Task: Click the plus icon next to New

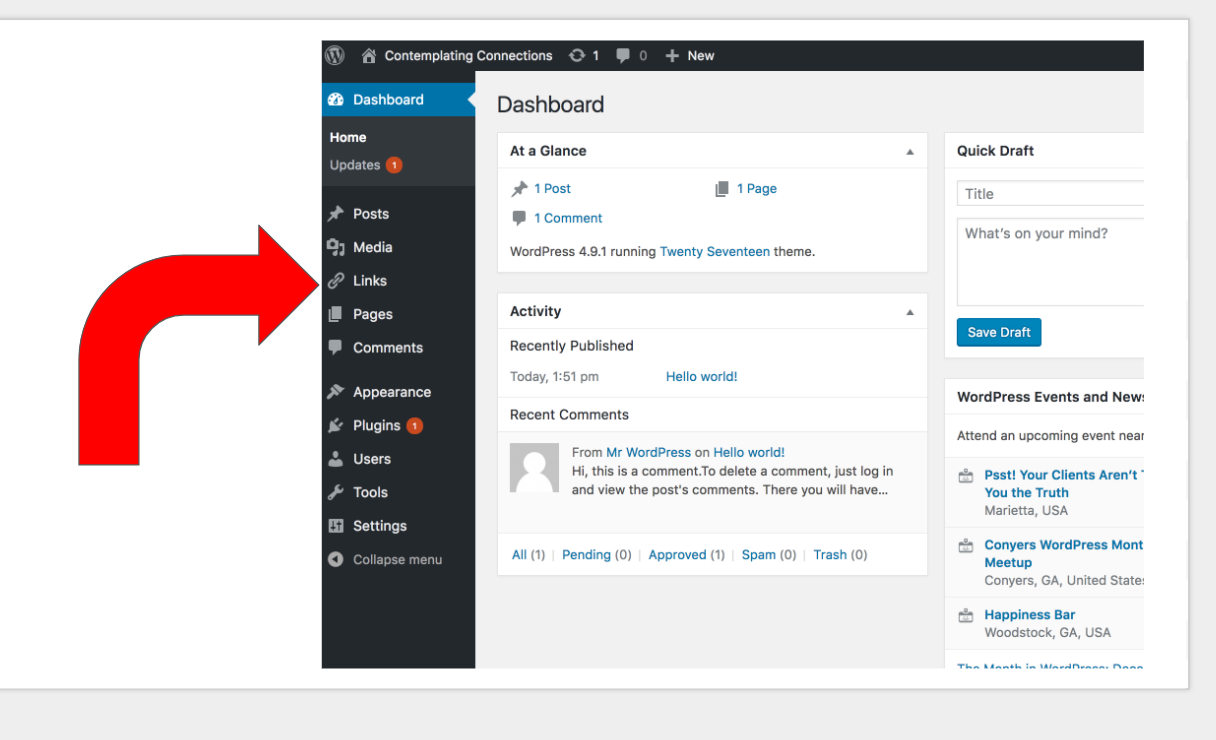Action: point(672,56)
